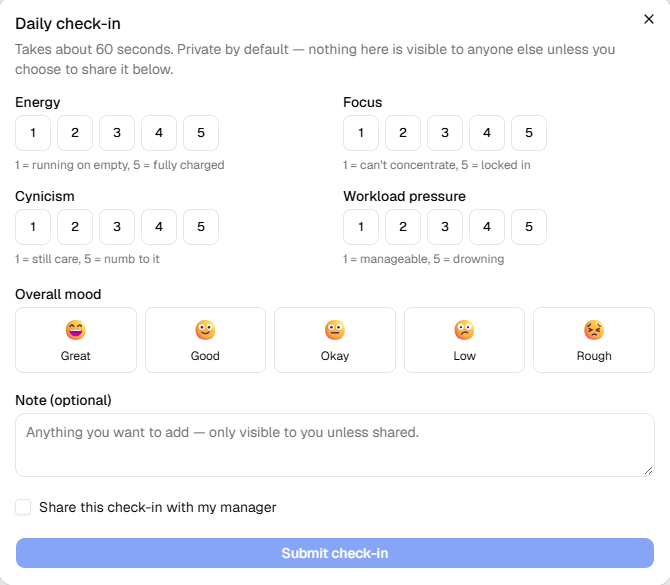Select the Low frowning face mood
Image resolution: width=670 pixels, height=585 pixels.
[464, 340]
